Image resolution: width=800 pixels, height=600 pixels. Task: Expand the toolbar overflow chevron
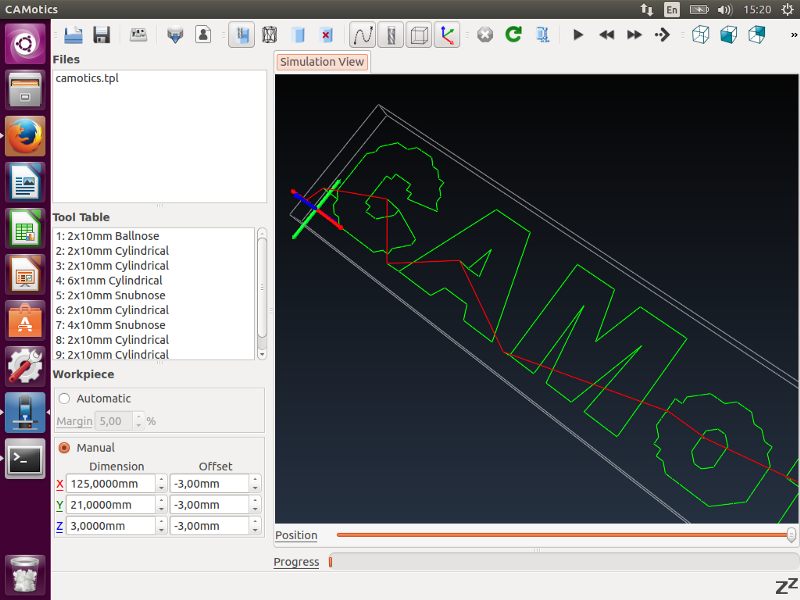(x=793, y=35)
